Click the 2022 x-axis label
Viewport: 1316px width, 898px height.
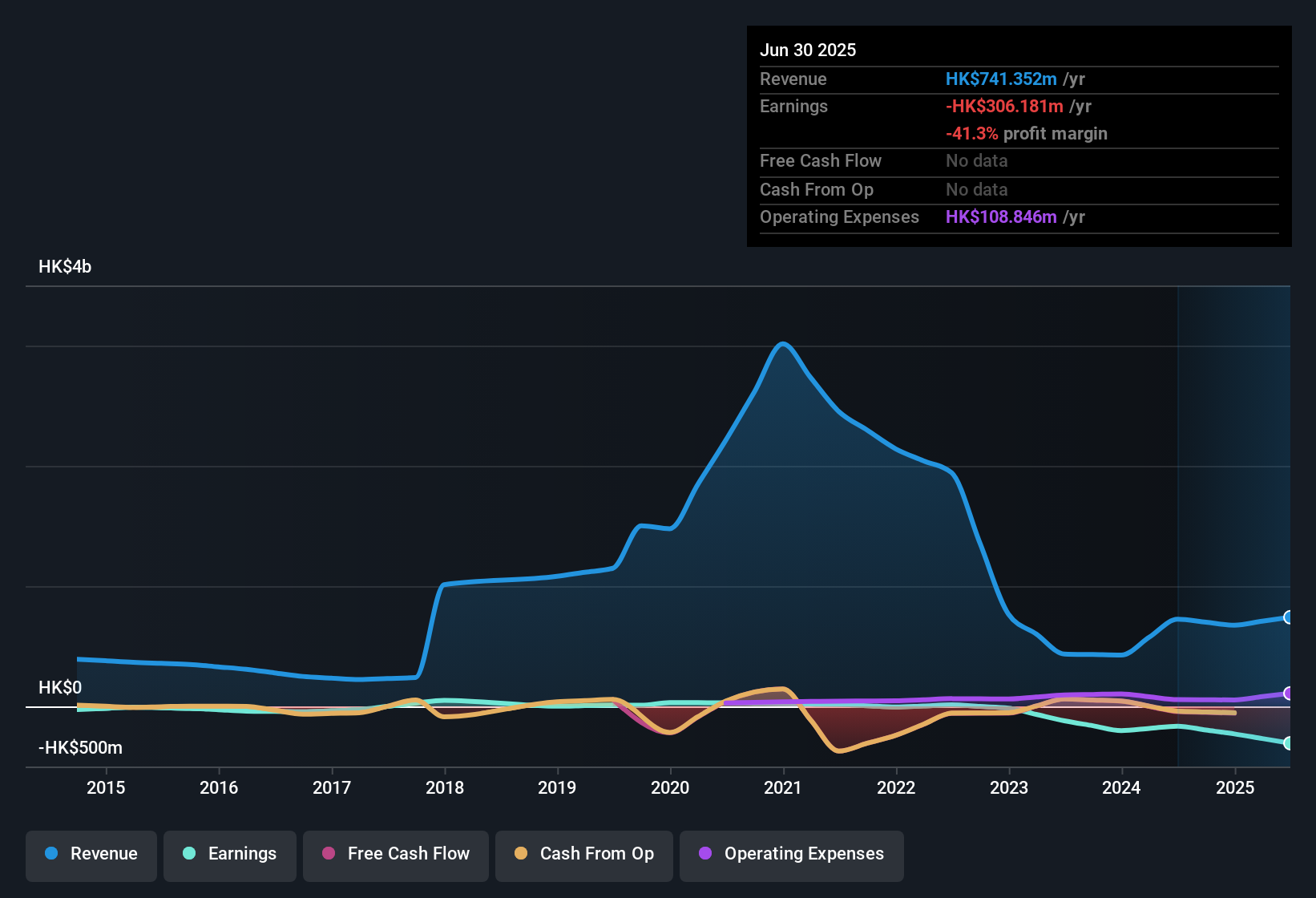(x=896, y=787)
